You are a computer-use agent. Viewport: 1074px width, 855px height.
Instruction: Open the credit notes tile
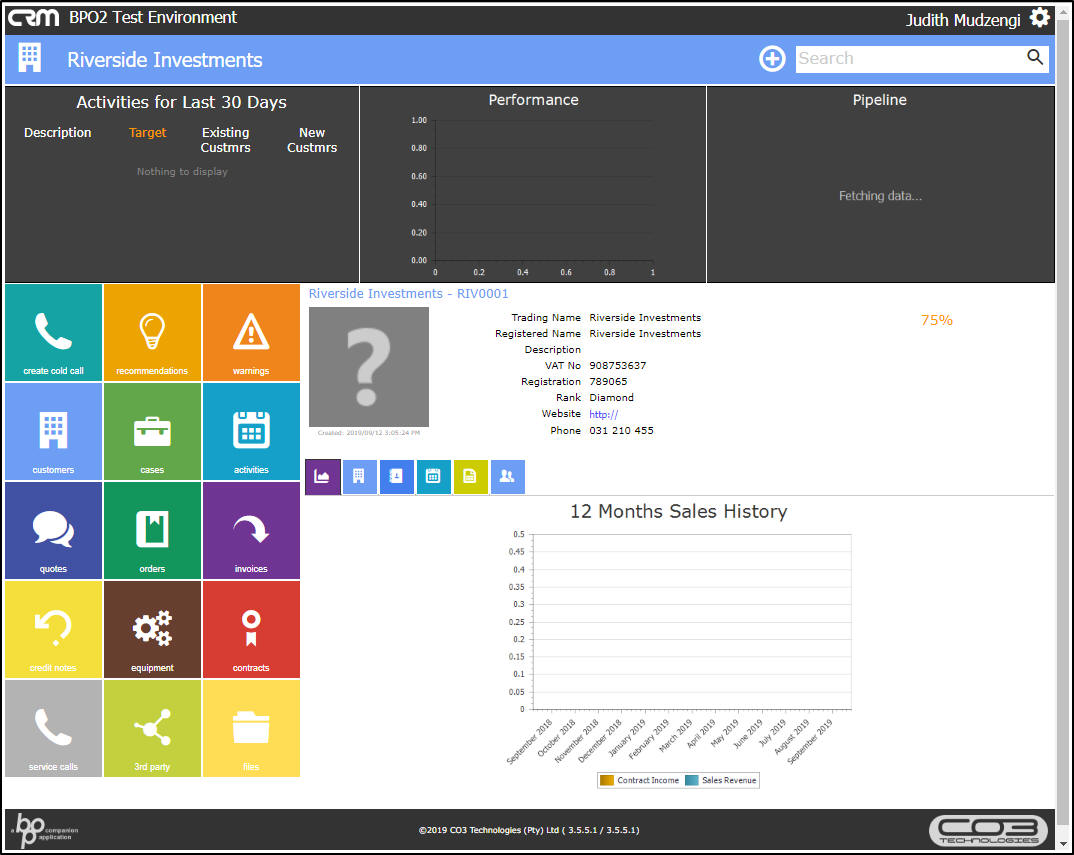coord(53,630)
